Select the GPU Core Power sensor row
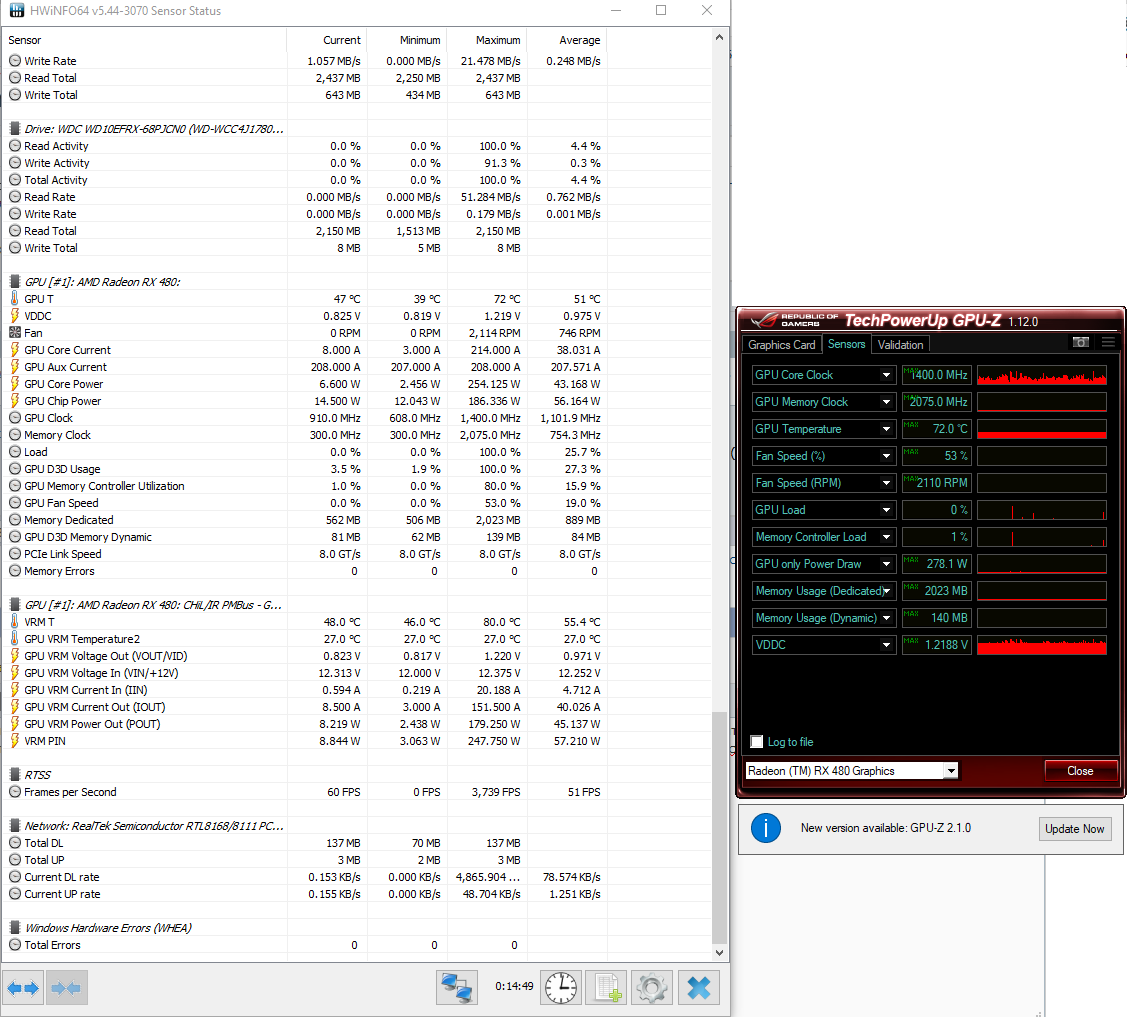 coord(64,384)
